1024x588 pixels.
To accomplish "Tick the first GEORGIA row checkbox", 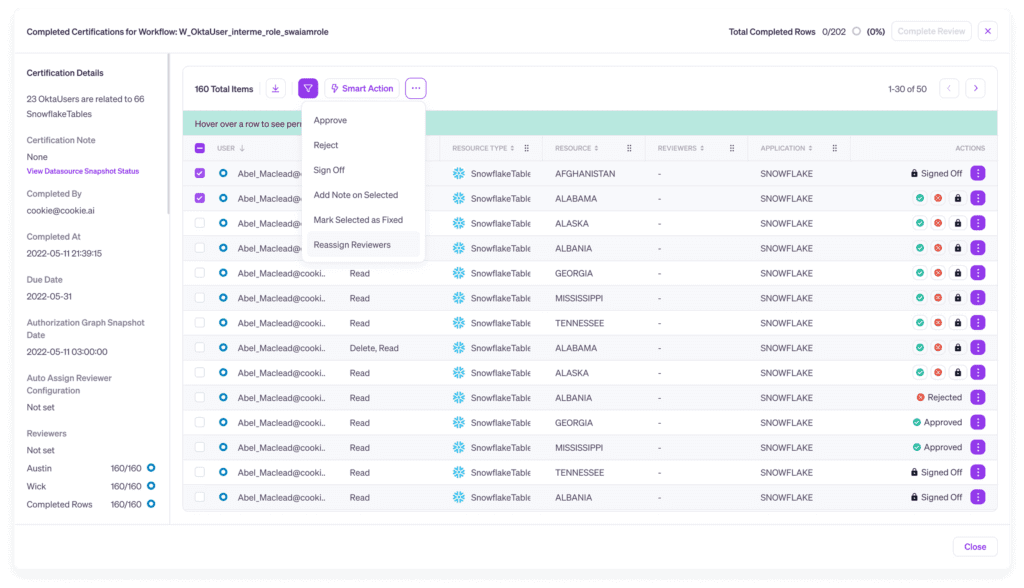I will click(200, 272).
